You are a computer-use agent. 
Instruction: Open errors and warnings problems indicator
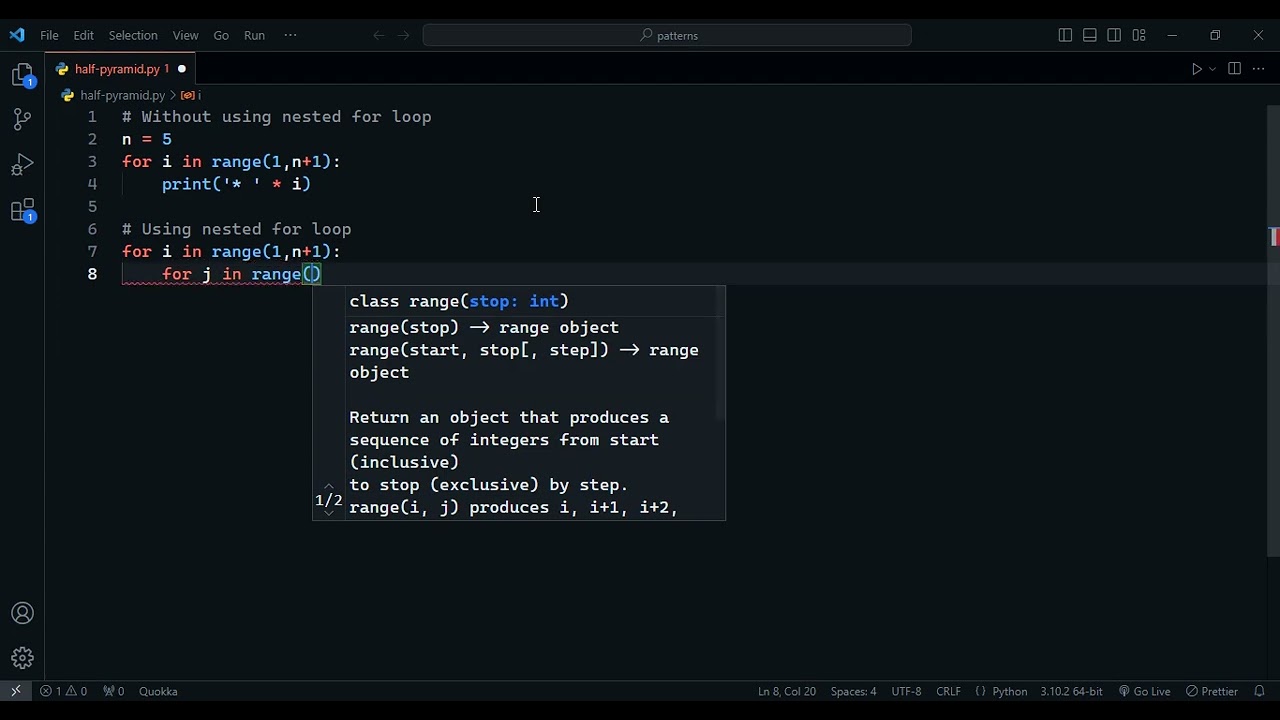click(x=64, y=691)
